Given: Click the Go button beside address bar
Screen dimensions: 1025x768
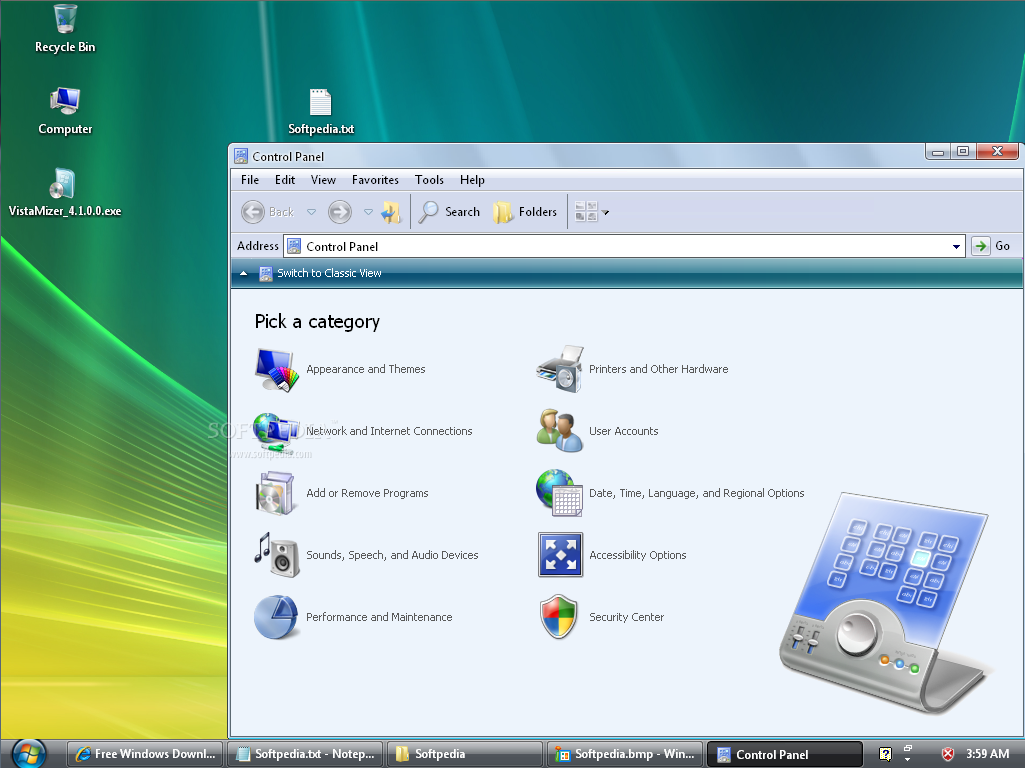Looking at the screenshot, I should point(992,246).
